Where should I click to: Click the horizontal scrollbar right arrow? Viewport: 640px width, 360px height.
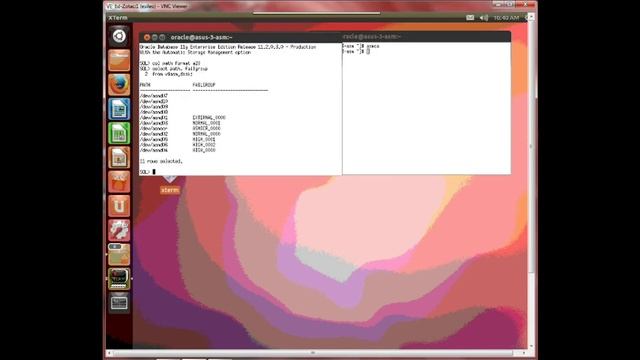pyautogui.click(x=524, y=353)
